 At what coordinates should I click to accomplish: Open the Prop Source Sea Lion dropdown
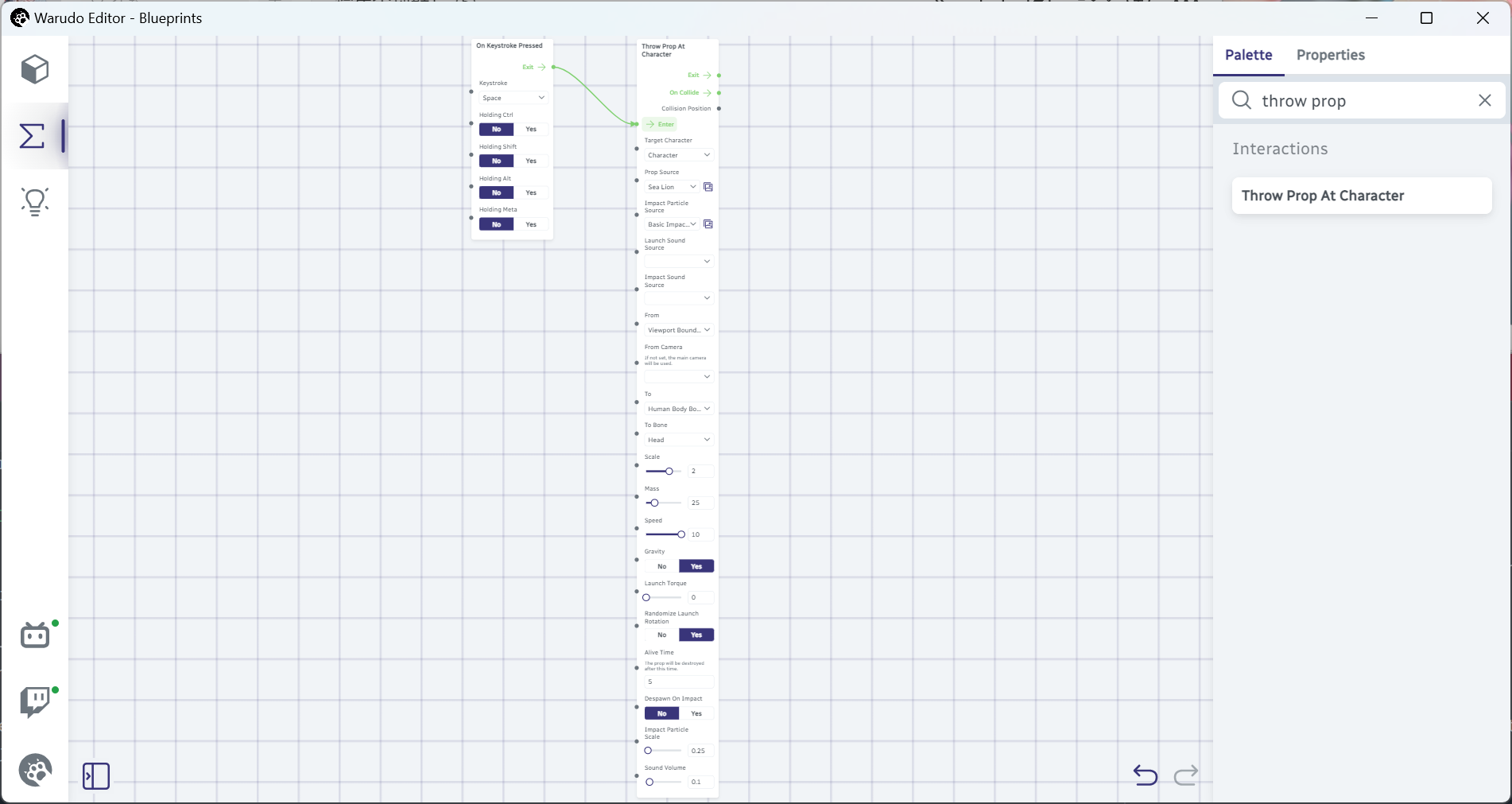(672, 187)
